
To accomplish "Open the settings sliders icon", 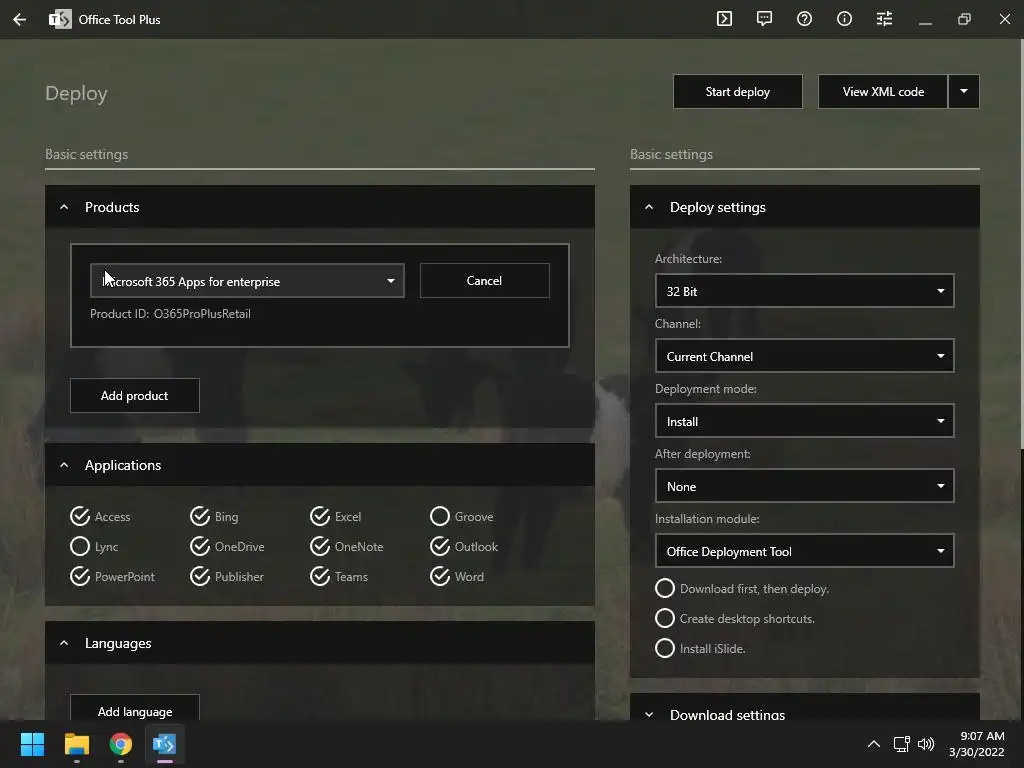I will click(x=884, y=19).
